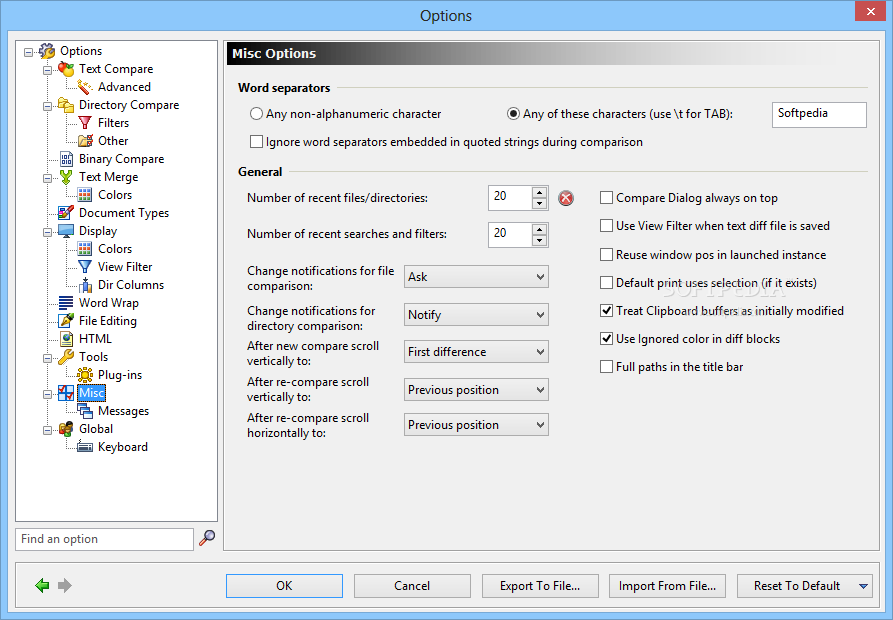Collapse the Display tree node
The image size is (893, 620).
[x=48, y=232]
